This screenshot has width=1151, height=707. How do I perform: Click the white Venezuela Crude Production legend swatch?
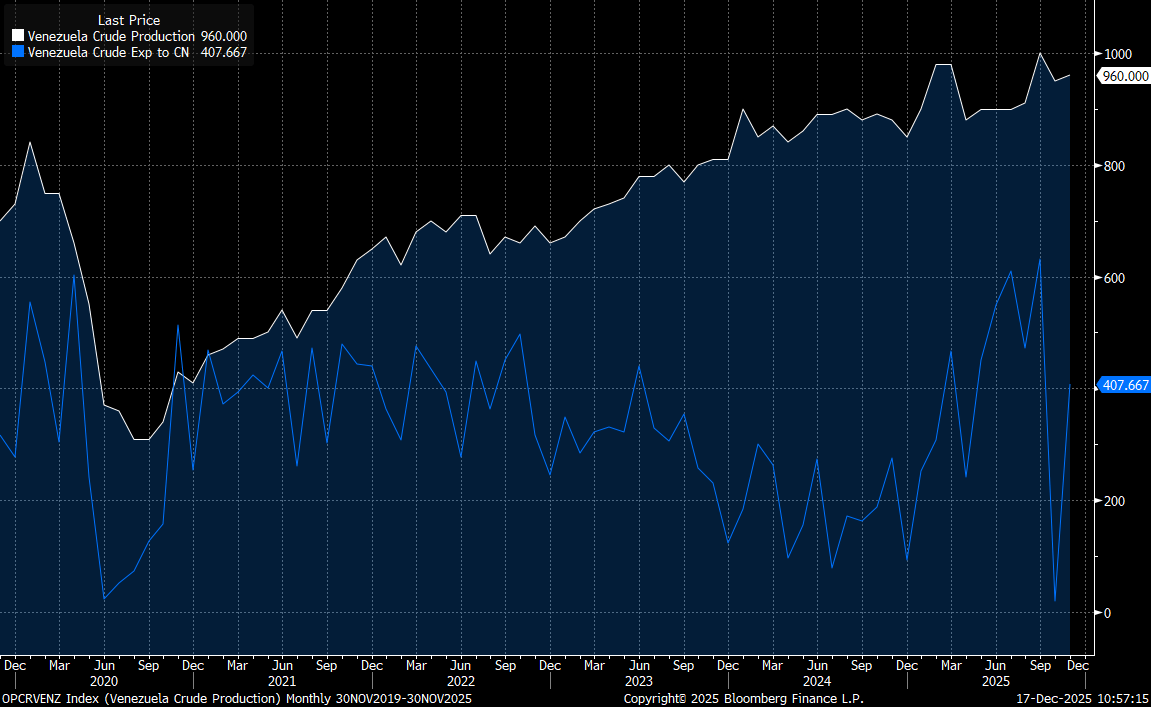(x=18, y=36)
